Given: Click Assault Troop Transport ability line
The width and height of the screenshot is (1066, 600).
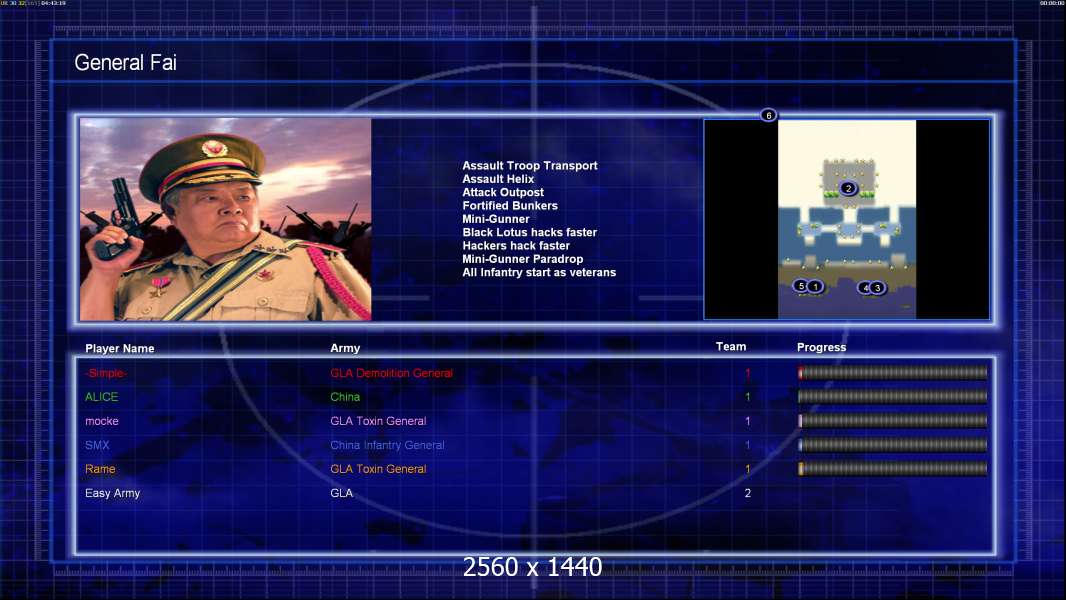Looking at the screenshot, I should [x=530, y=166].
